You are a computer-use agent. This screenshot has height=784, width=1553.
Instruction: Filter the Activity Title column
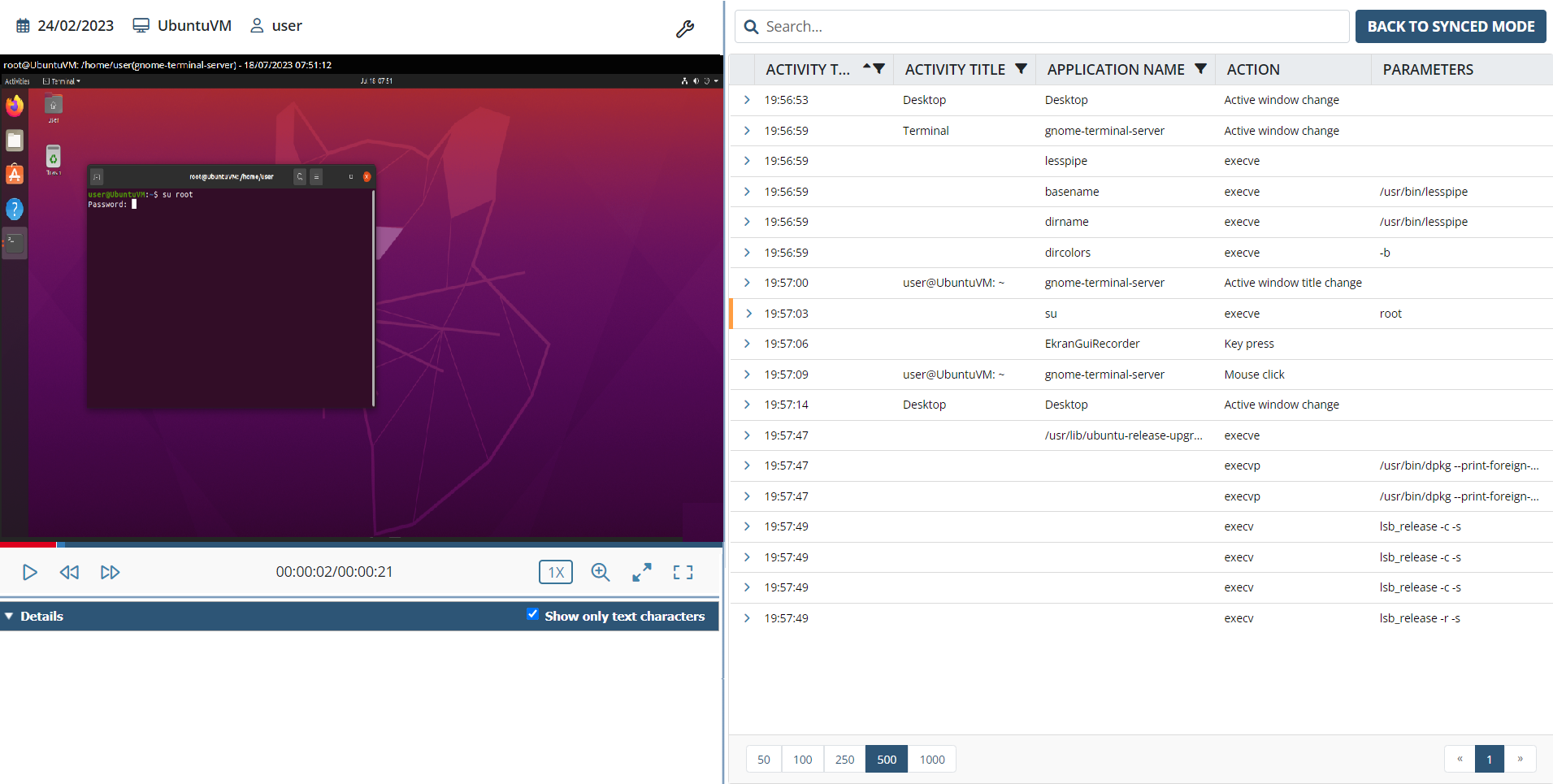click(x=1022, y=69)
